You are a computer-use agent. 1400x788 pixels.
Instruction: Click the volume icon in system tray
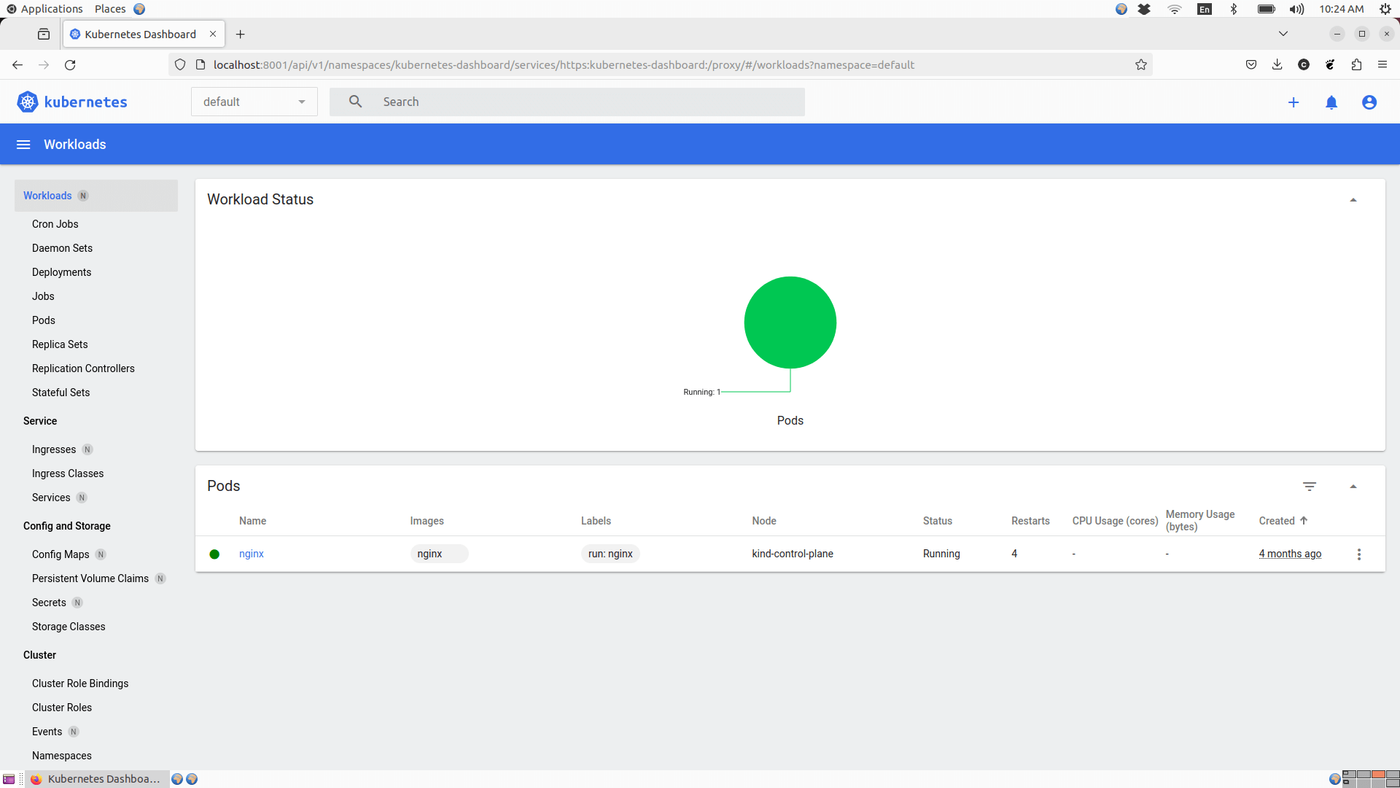pos(1297,9)
